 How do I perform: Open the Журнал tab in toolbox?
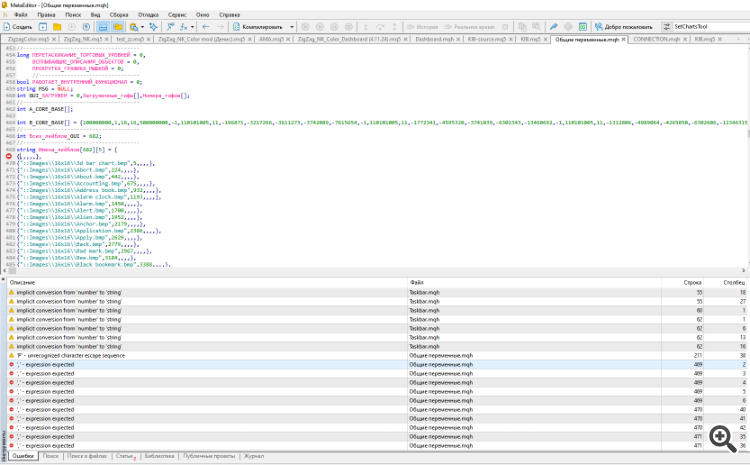point(254,456)
